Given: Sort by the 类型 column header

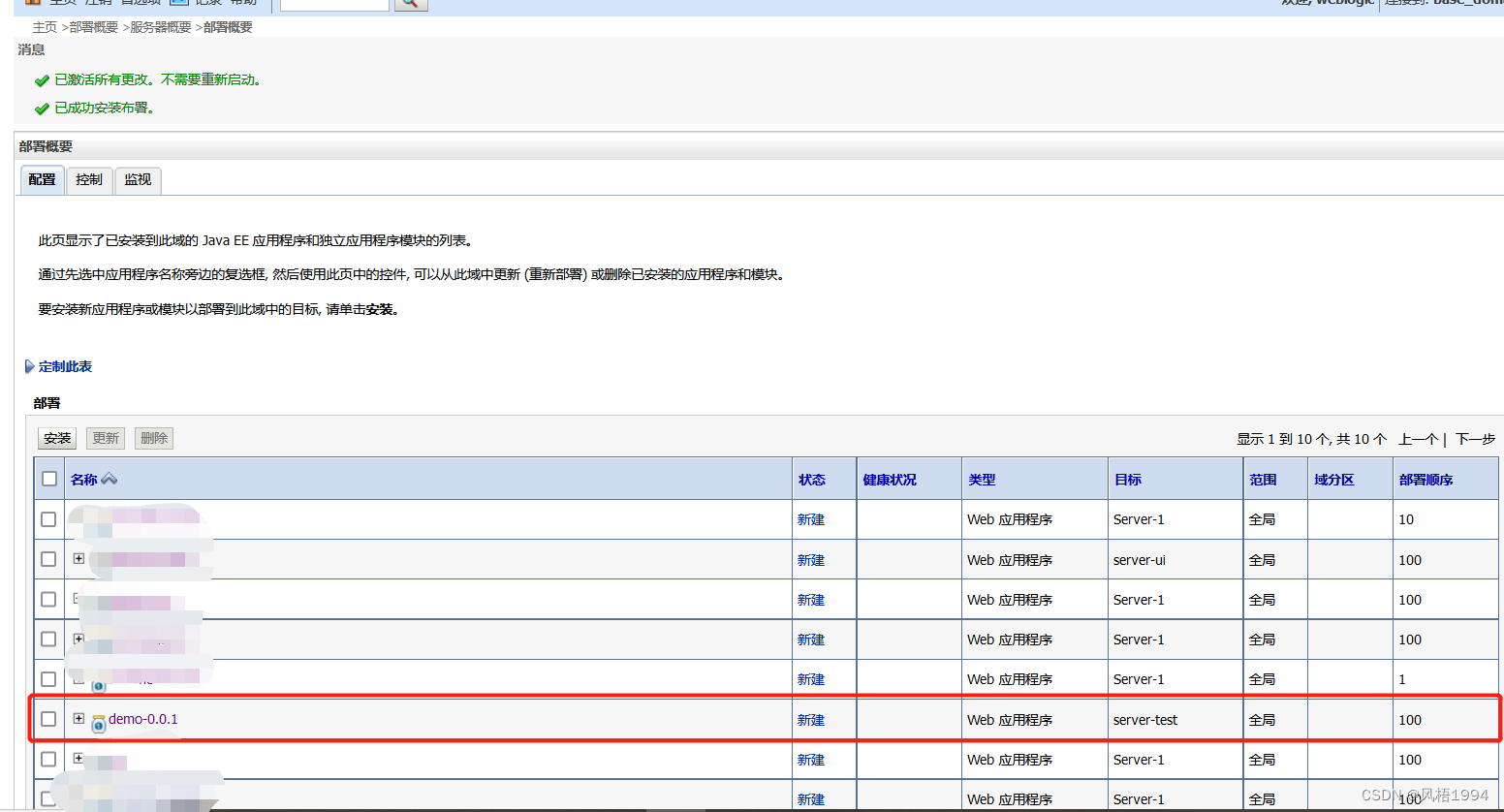Looking at the screenshot, I should pyautogui.click(x=982, y=480).
